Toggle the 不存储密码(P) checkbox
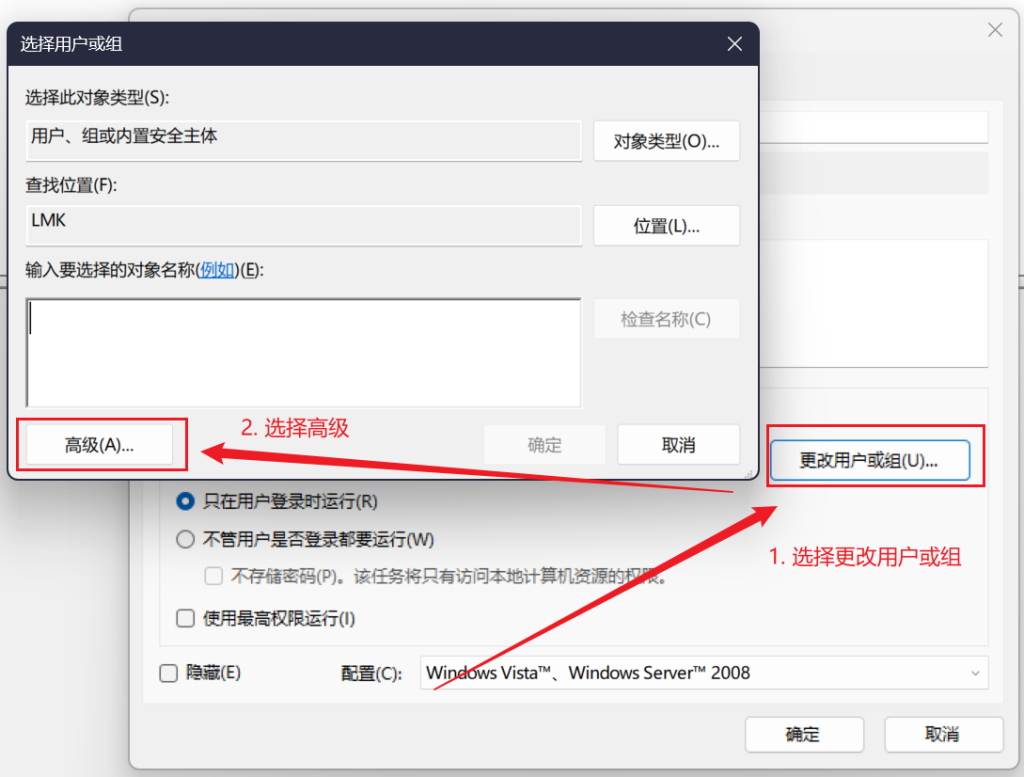 point(213,576)
